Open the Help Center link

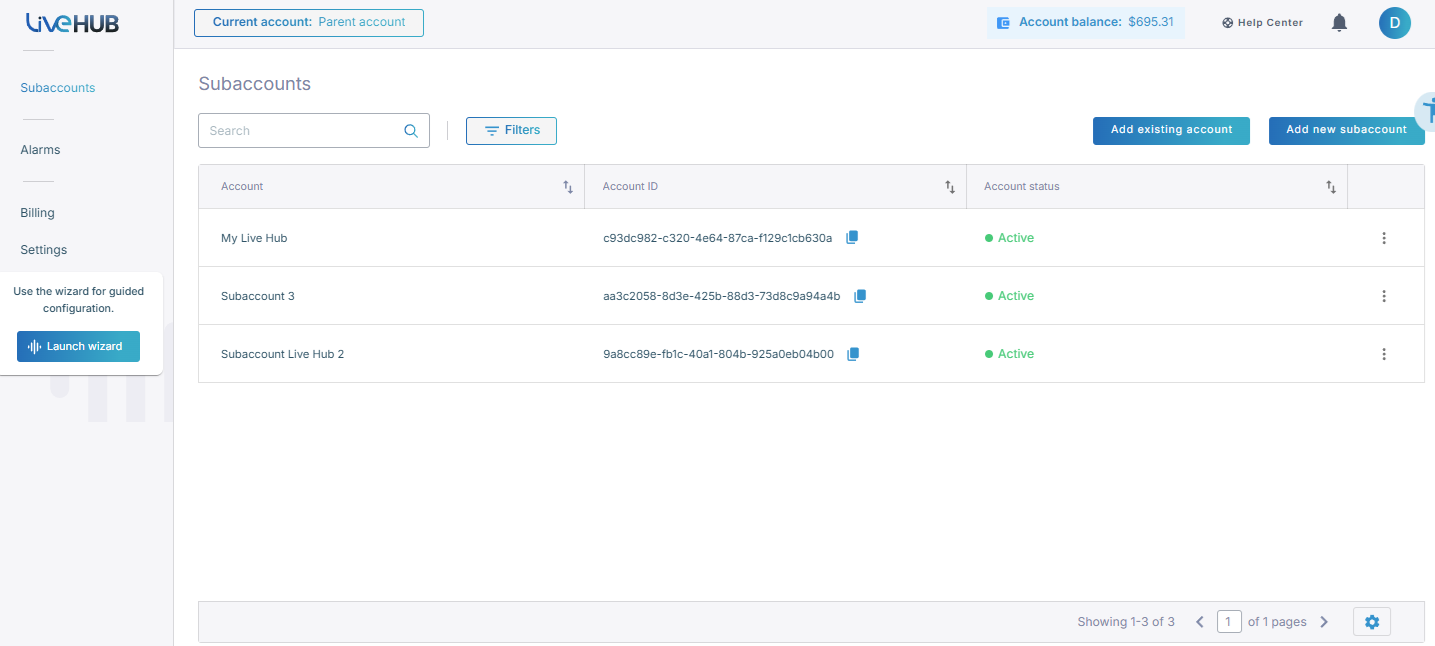pyautogui.click(x=1262, y=23)
